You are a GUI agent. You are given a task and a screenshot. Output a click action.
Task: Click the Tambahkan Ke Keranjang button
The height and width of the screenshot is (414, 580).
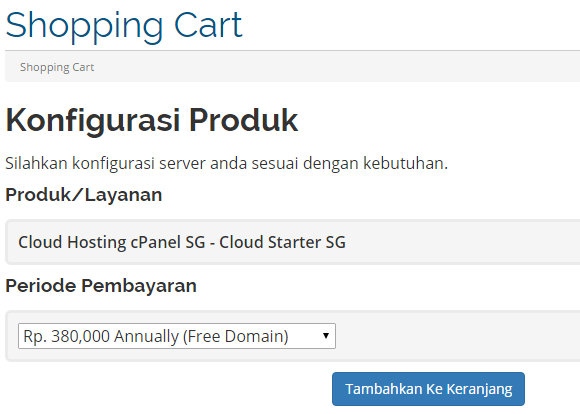tap(428, 389)
